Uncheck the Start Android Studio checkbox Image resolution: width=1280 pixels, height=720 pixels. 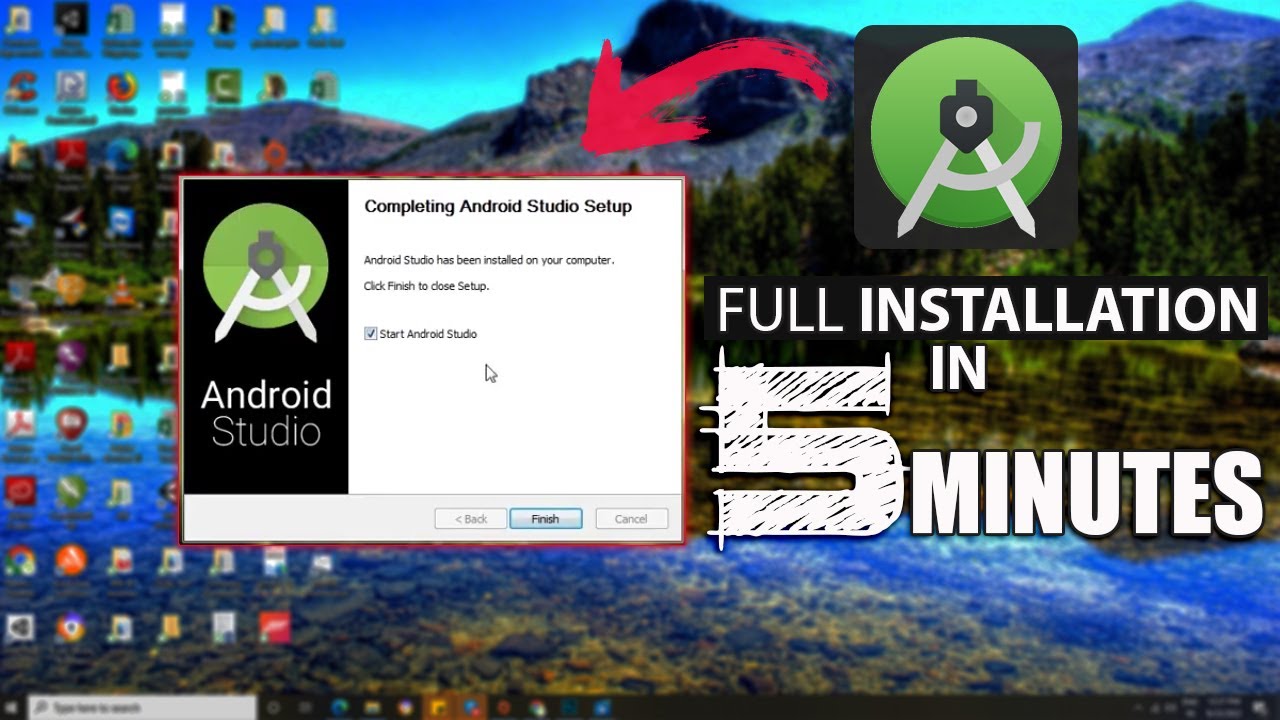371,334
